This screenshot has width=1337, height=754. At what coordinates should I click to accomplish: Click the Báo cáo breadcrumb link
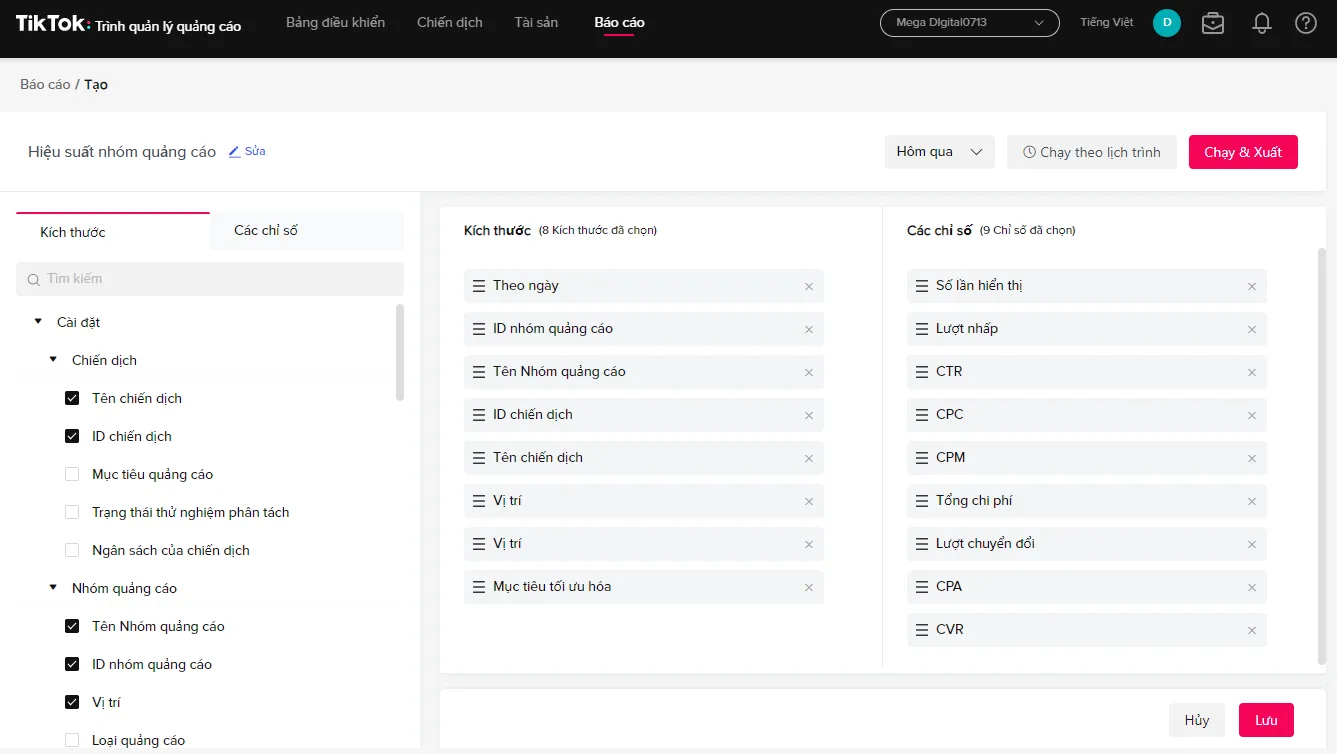(45, 85)
